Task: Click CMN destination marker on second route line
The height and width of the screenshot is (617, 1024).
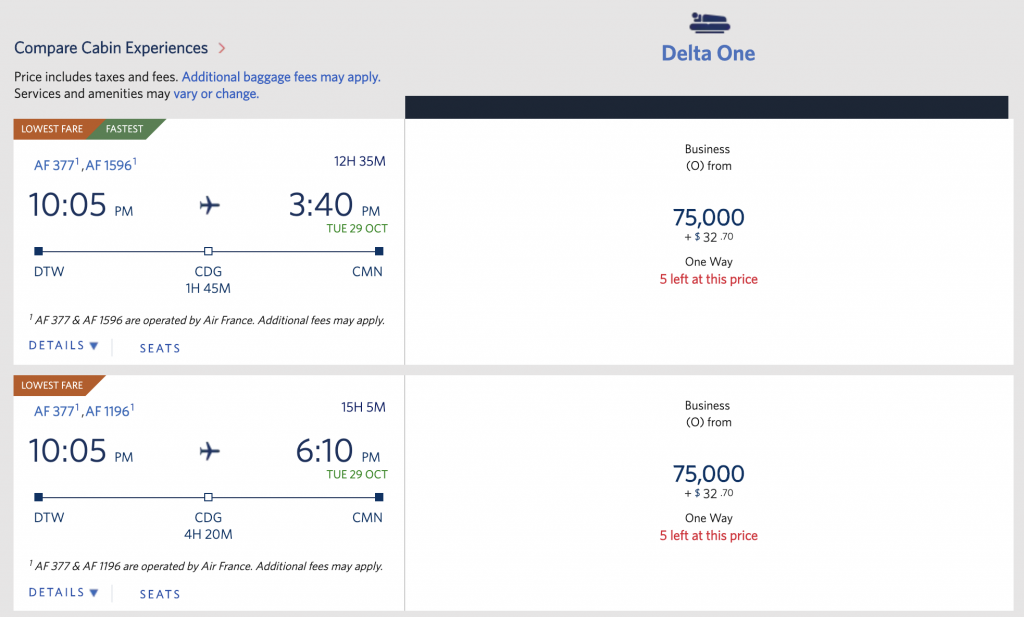Action: (x=379, y=497)
